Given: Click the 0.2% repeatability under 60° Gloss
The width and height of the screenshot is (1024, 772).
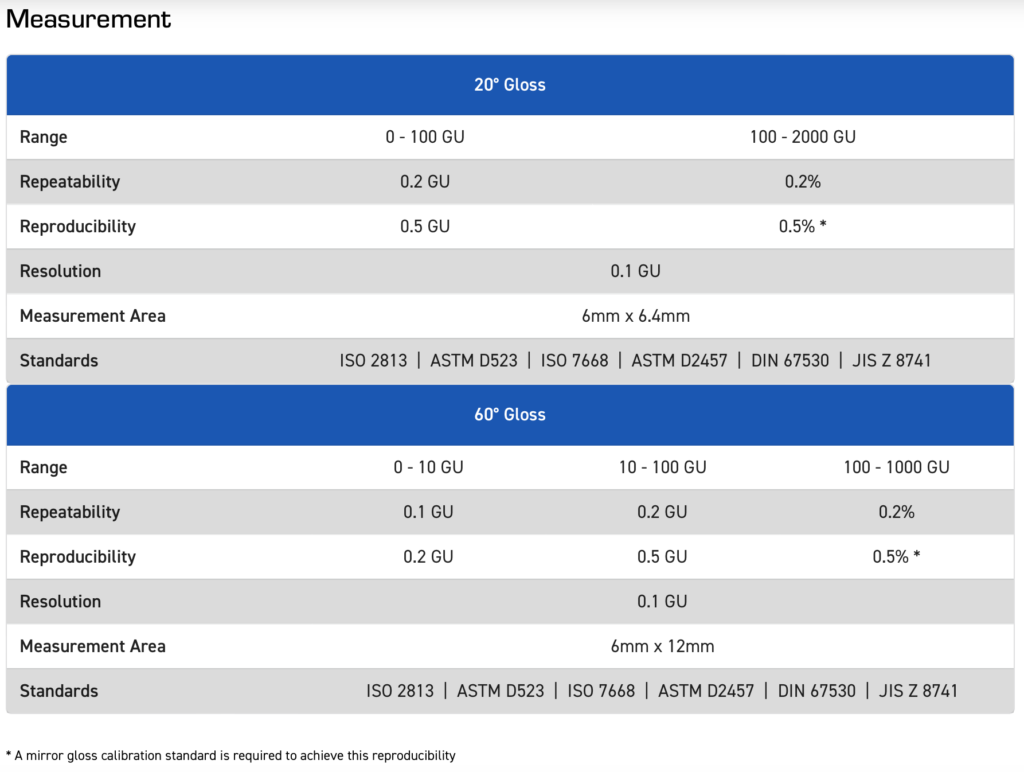Looking at the screenshot, I should point(896,512).
